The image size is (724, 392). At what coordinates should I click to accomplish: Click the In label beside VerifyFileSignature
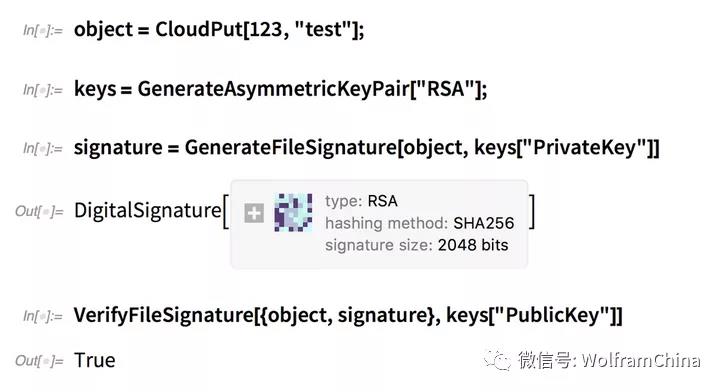[x=43, y=317]
